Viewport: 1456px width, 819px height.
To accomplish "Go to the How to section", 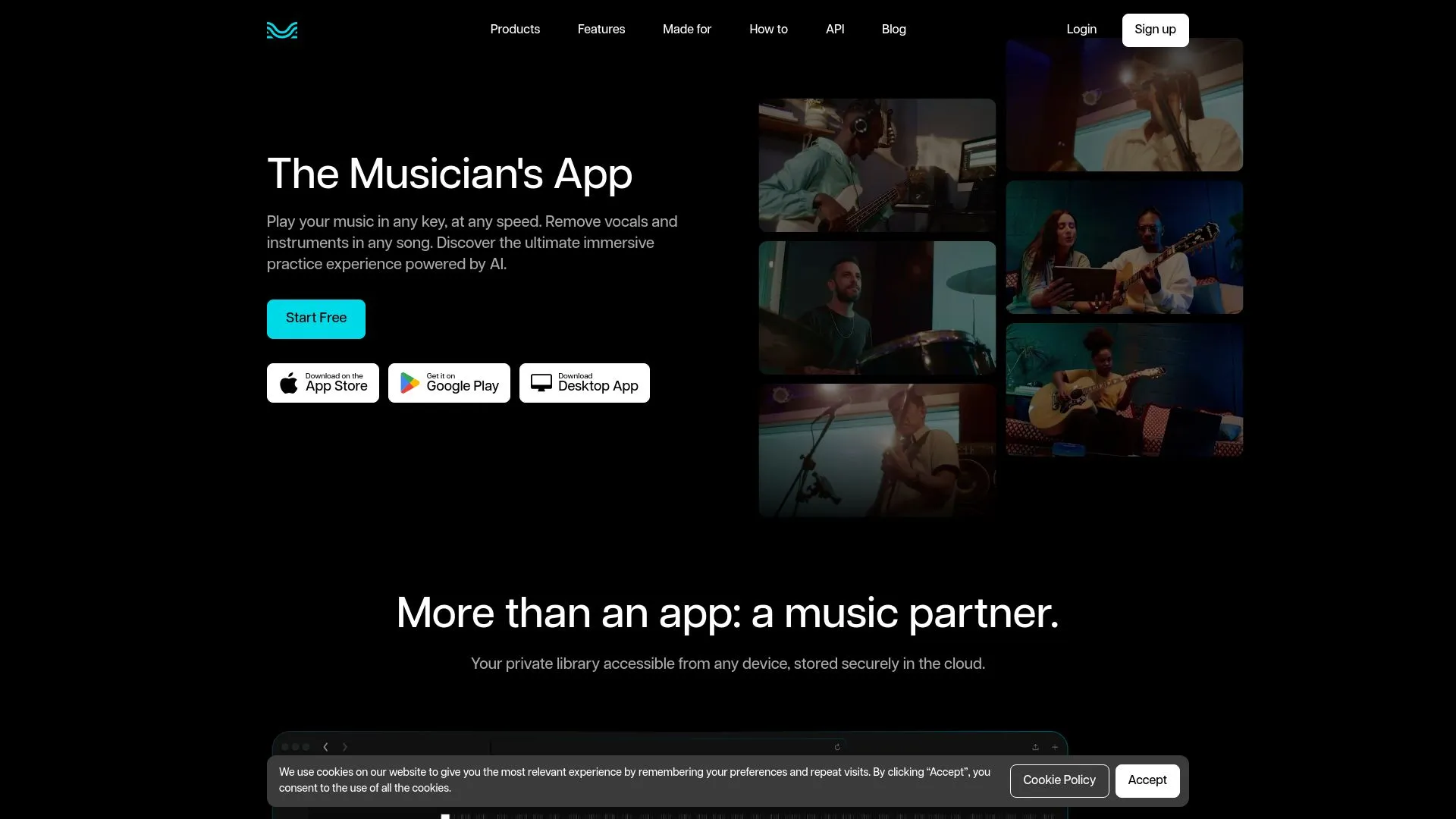I will 768,30.
